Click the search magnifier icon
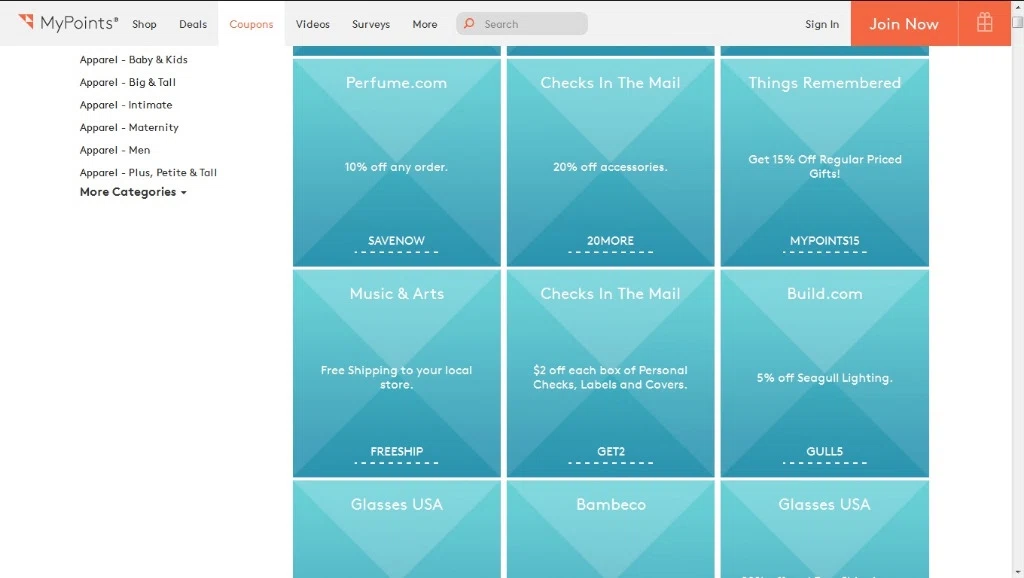This screenshot has height=578, width=1024. [469, 24]
